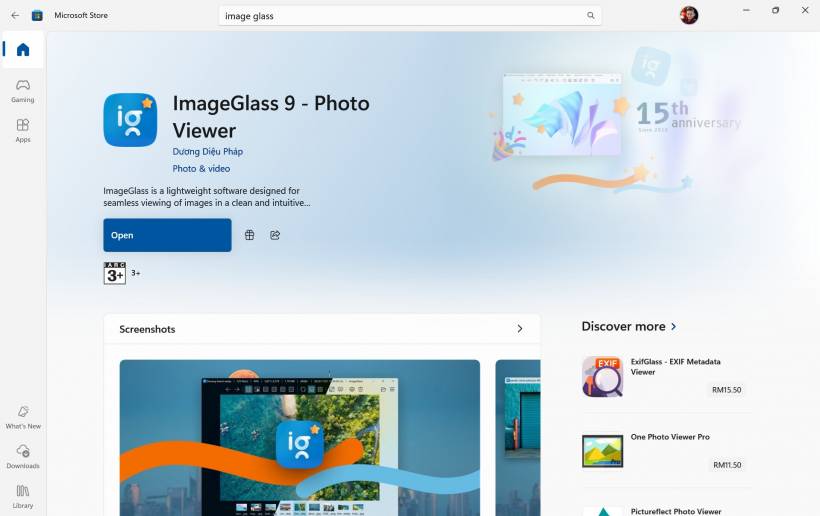
Task: Open the user profile avatar
Action: pyautogui.click(x=689, y=15)
